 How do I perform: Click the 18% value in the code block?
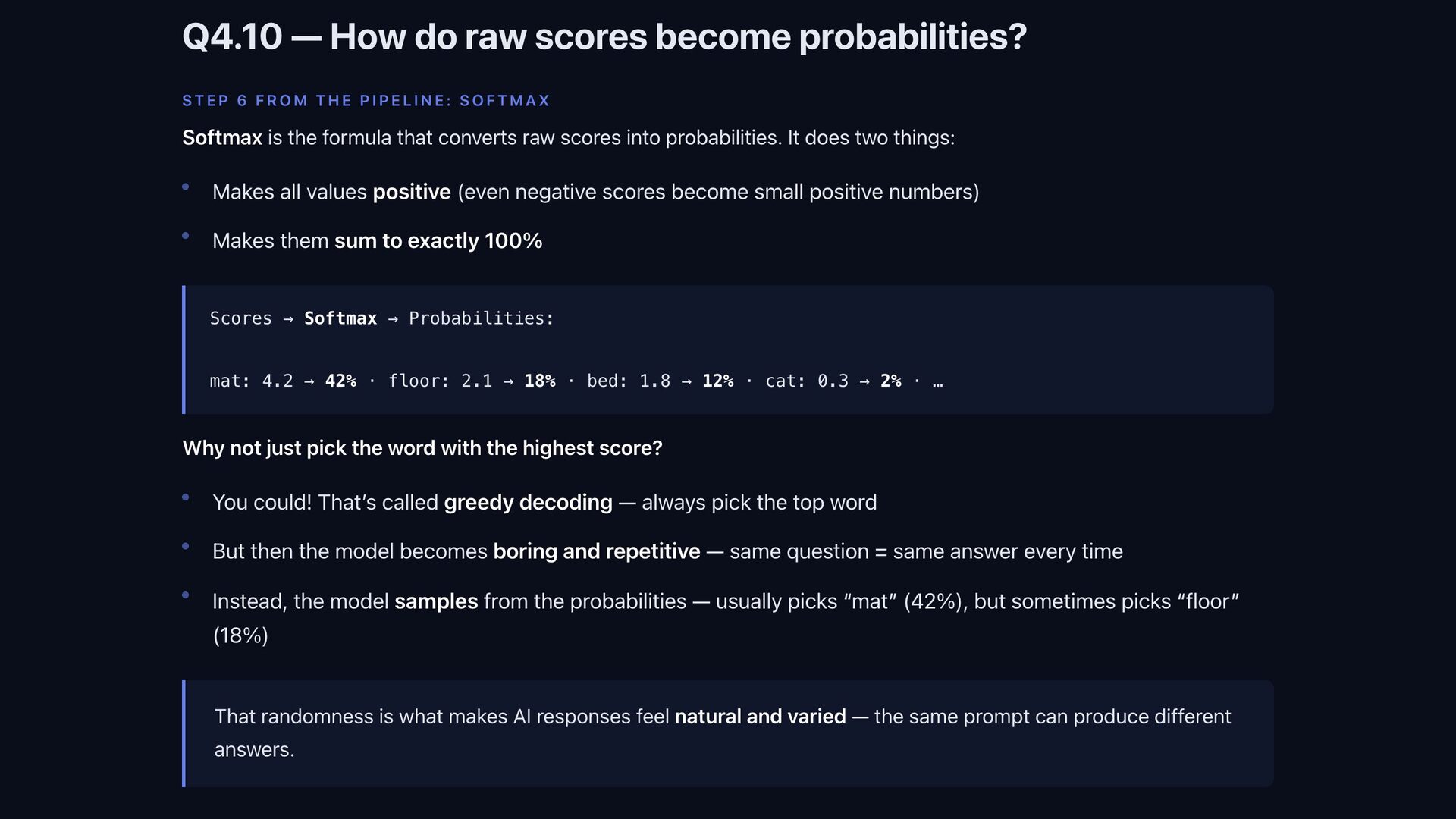coord(539,381)
